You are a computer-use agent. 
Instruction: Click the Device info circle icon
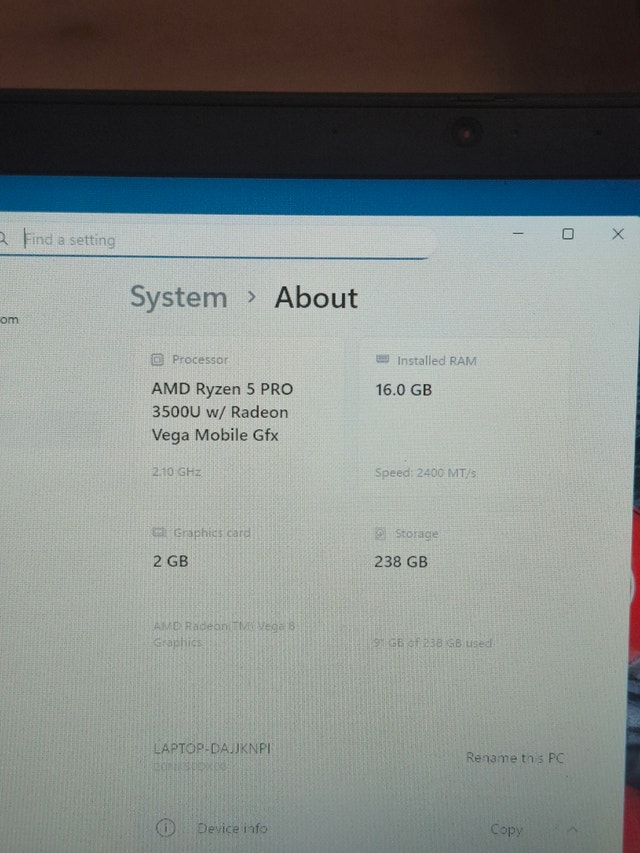pos(165,828)
